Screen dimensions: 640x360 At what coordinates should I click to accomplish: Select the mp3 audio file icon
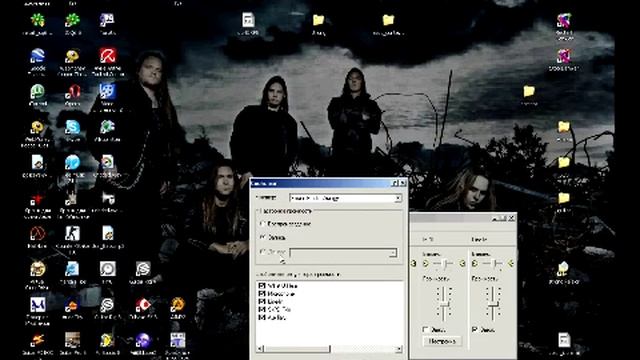tap(108, 233)
